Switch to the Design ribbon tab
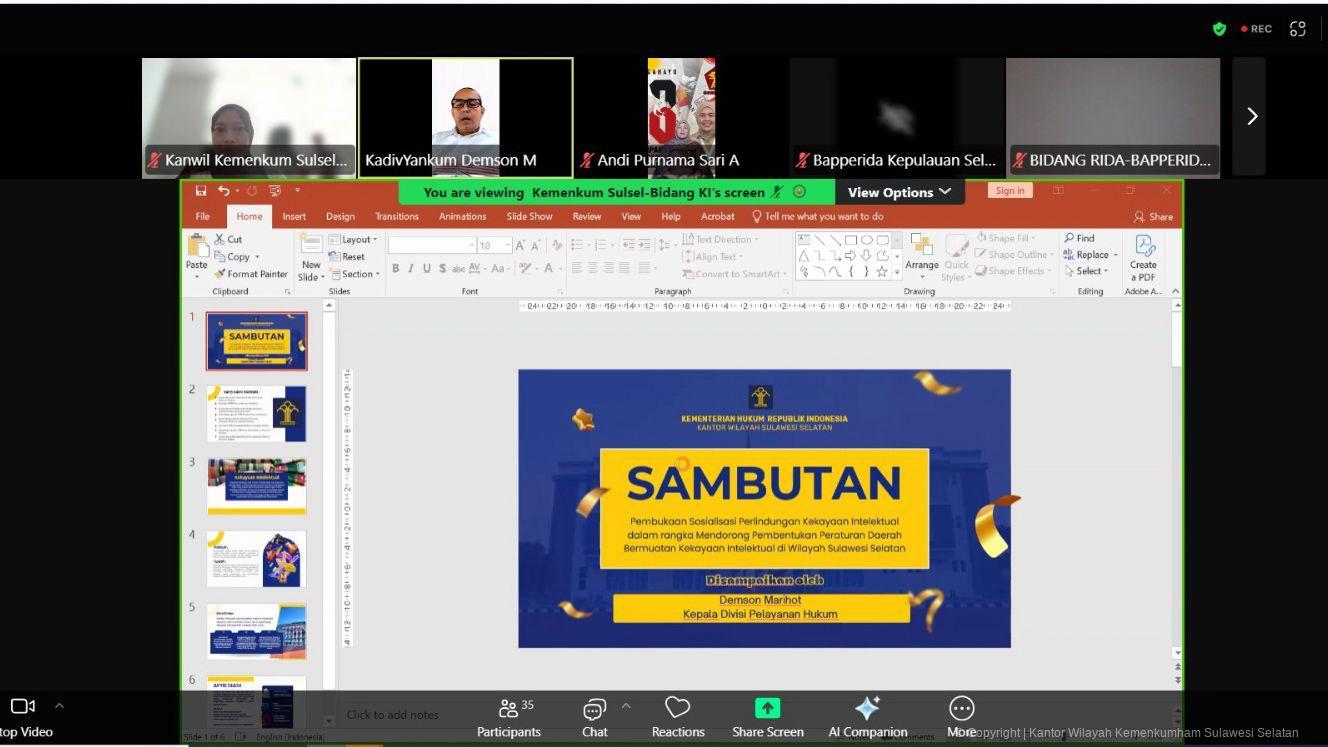Screen dimensions: 1328x747 click(340, 216)
